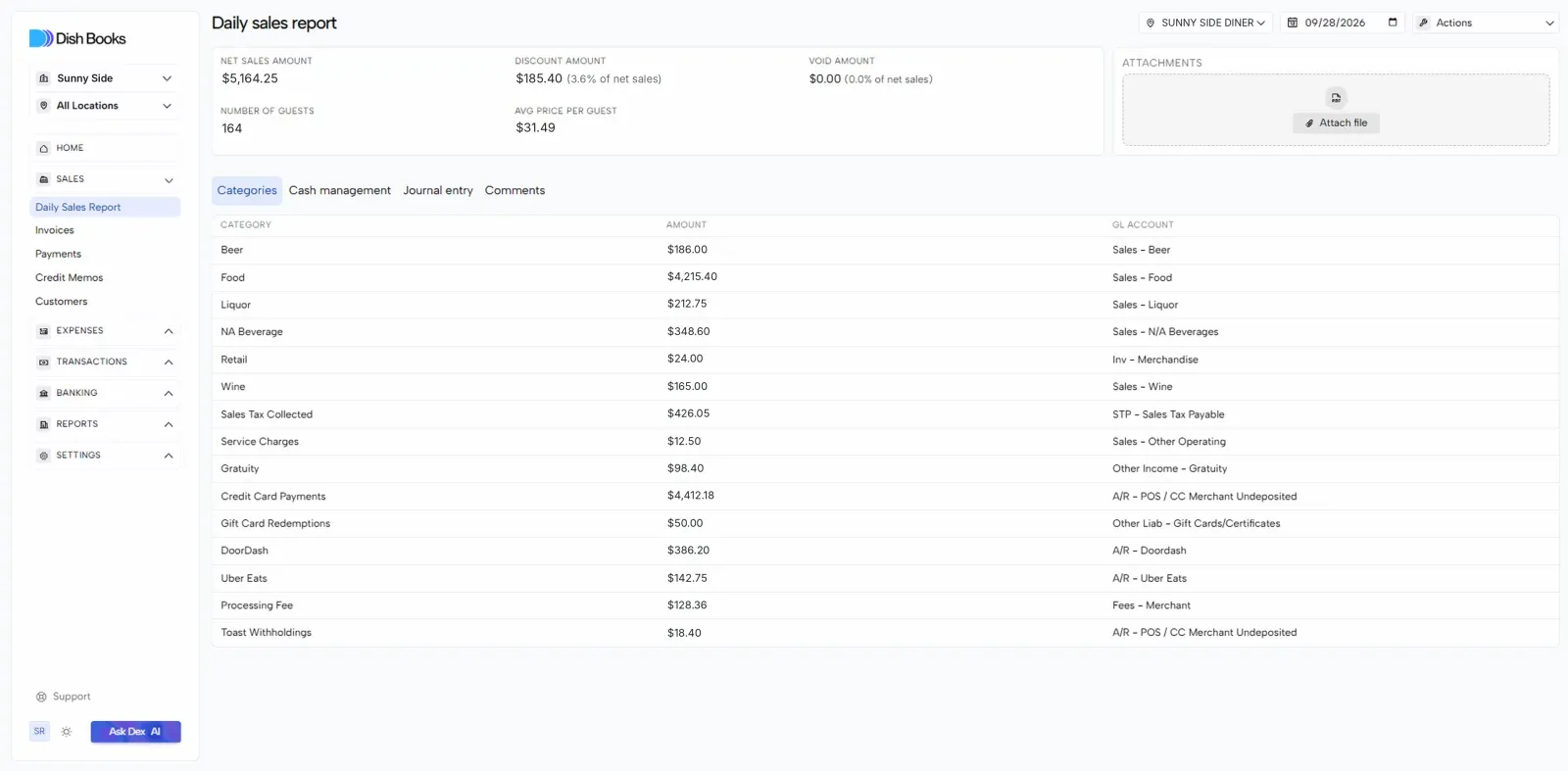
Task: Click the wrench icon beside Actions
Action: tap(1424, 23)
